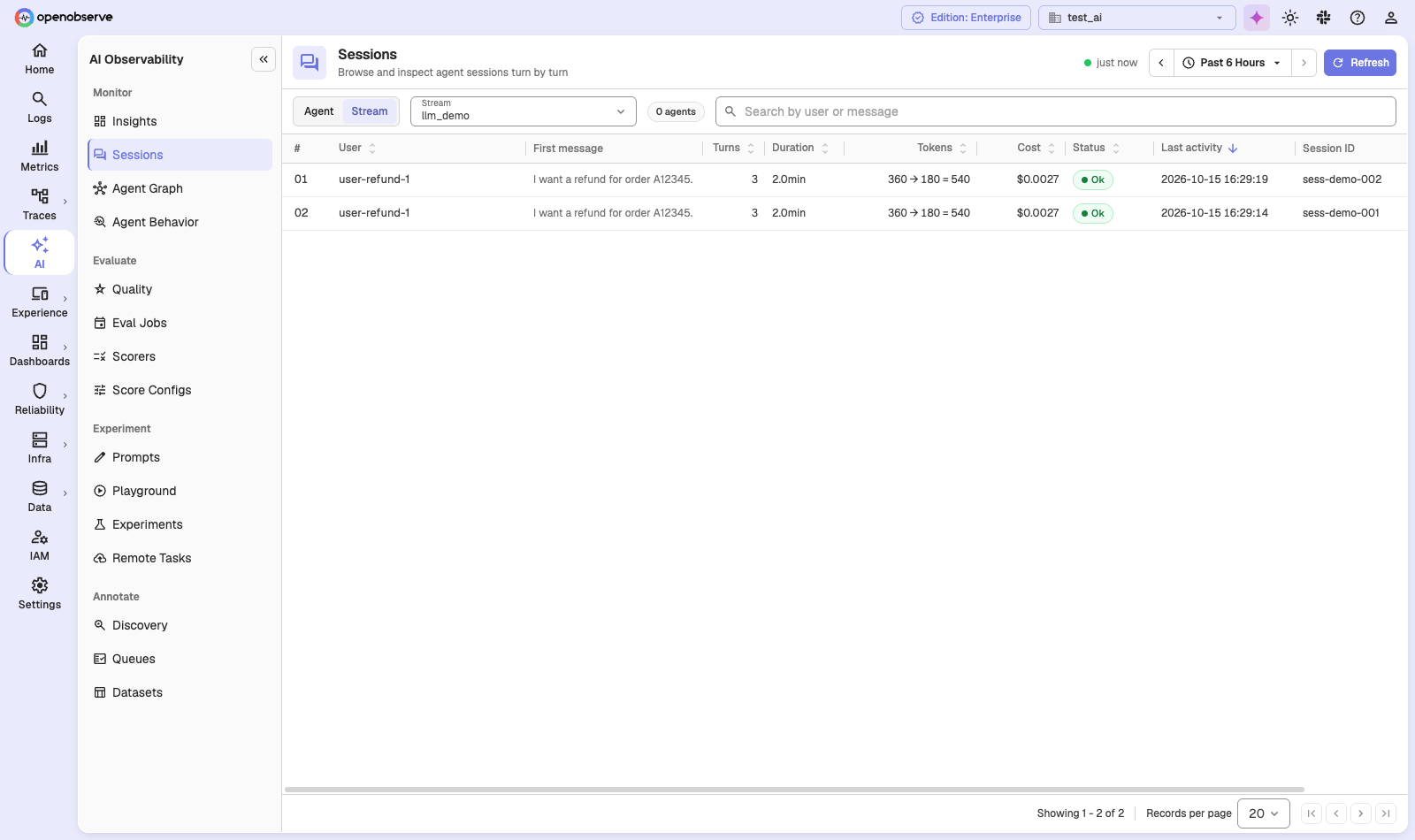Open Score Configs menu item

point(180,390)
